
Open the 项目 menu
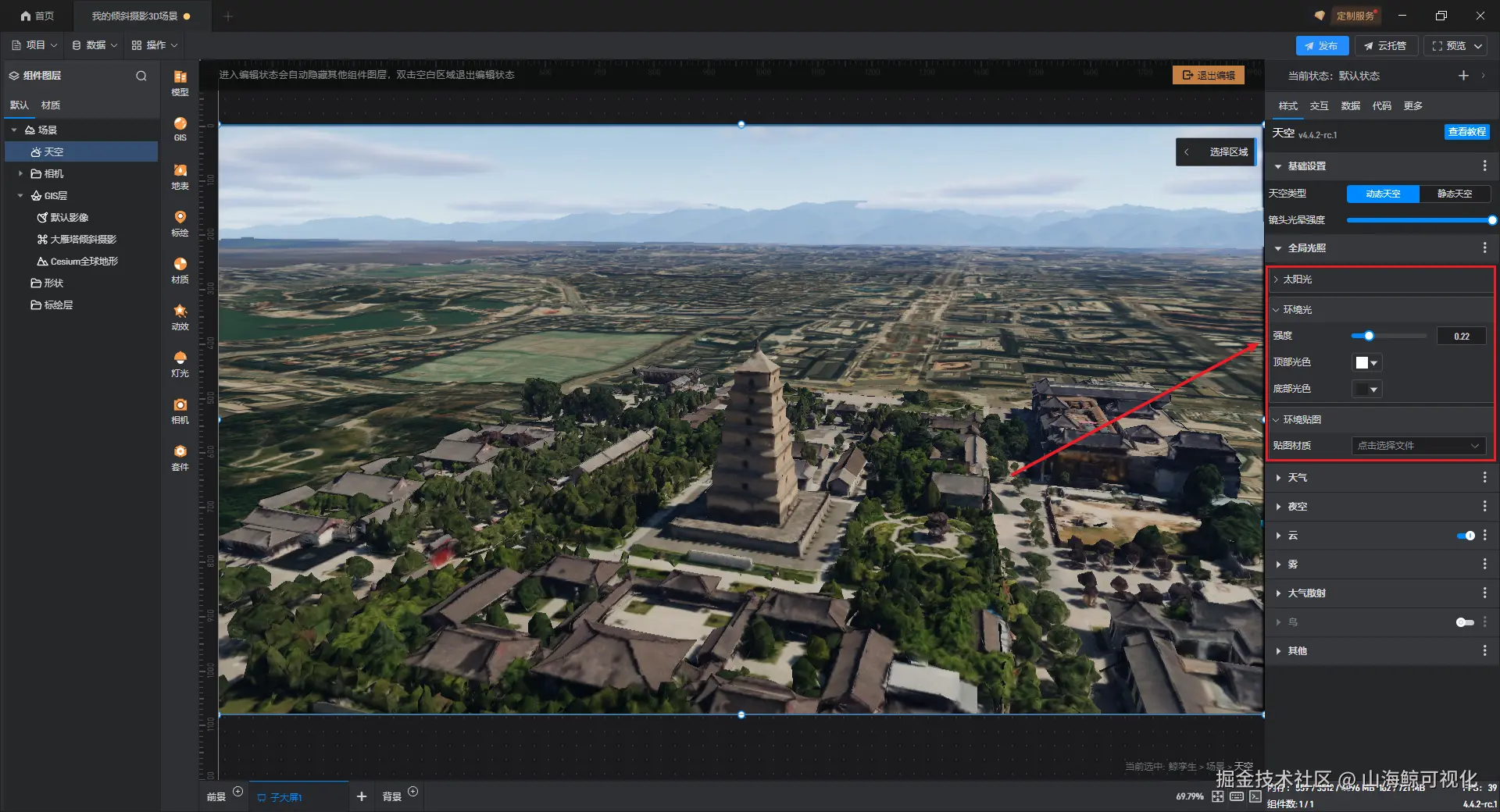tap(34, 45)
